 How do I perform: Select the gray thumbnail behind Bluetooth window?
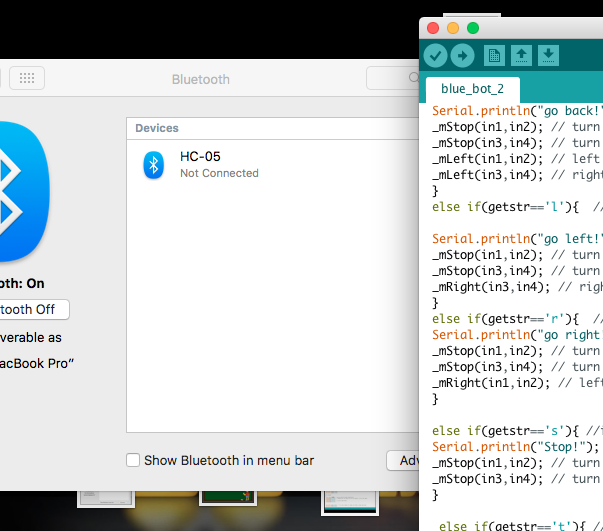click(x=106, y=499)
